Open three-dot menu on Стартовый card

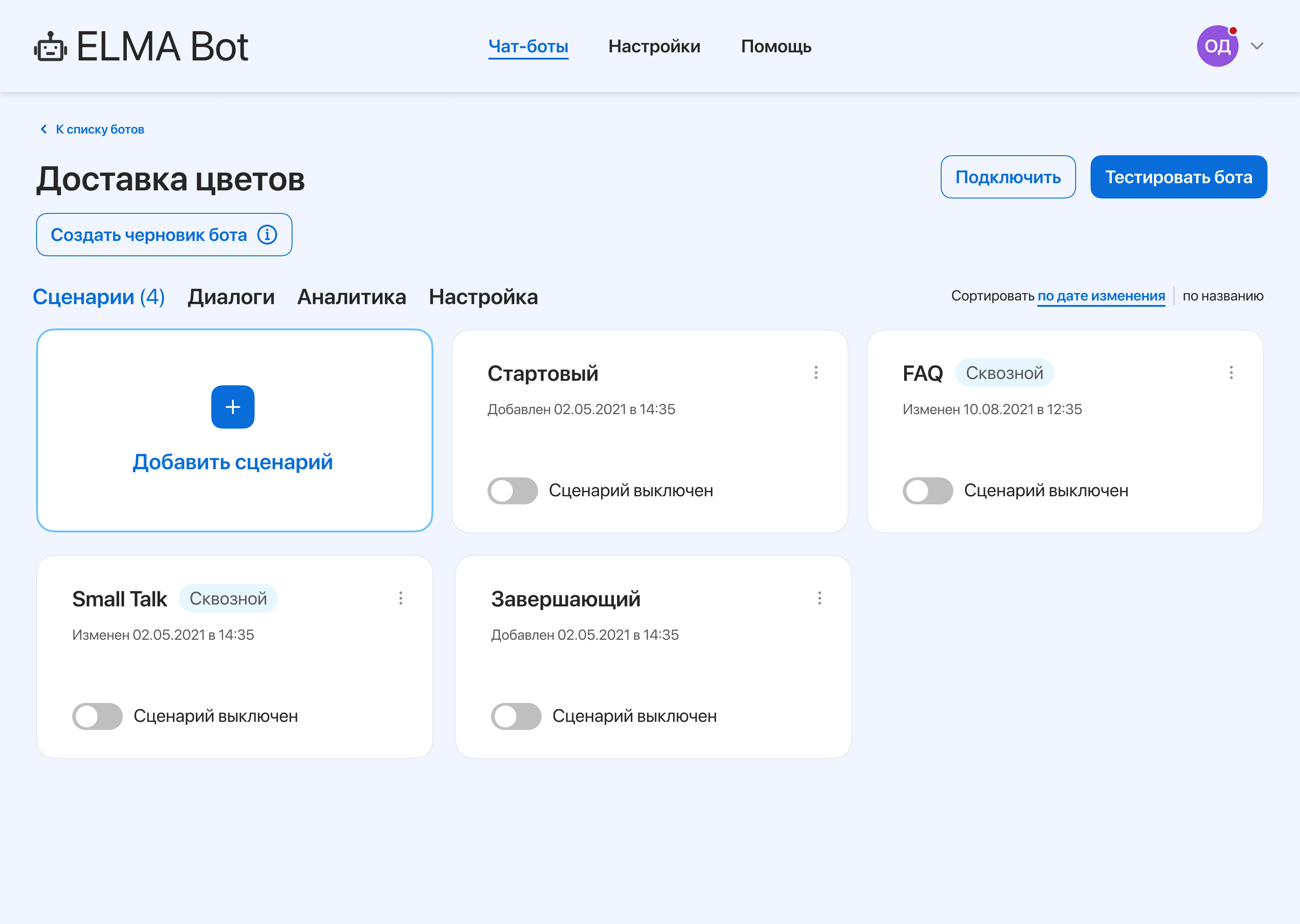pos(816,373)
